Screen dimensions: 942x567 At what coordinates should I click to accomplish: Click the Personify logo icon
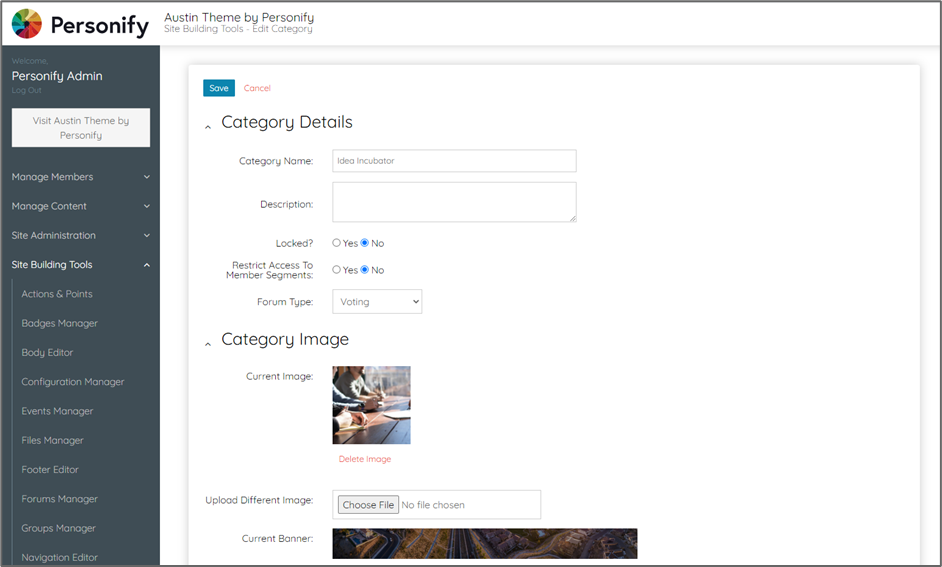[27, 24]
